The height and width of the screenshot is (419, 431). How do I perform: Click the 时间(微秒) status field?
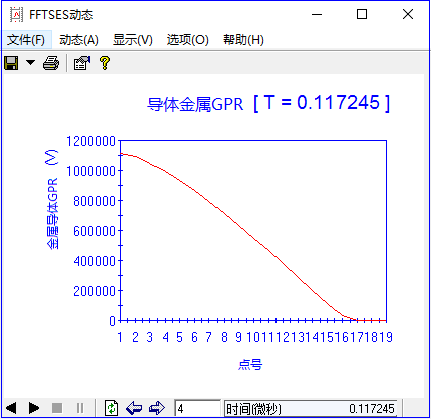311,408
